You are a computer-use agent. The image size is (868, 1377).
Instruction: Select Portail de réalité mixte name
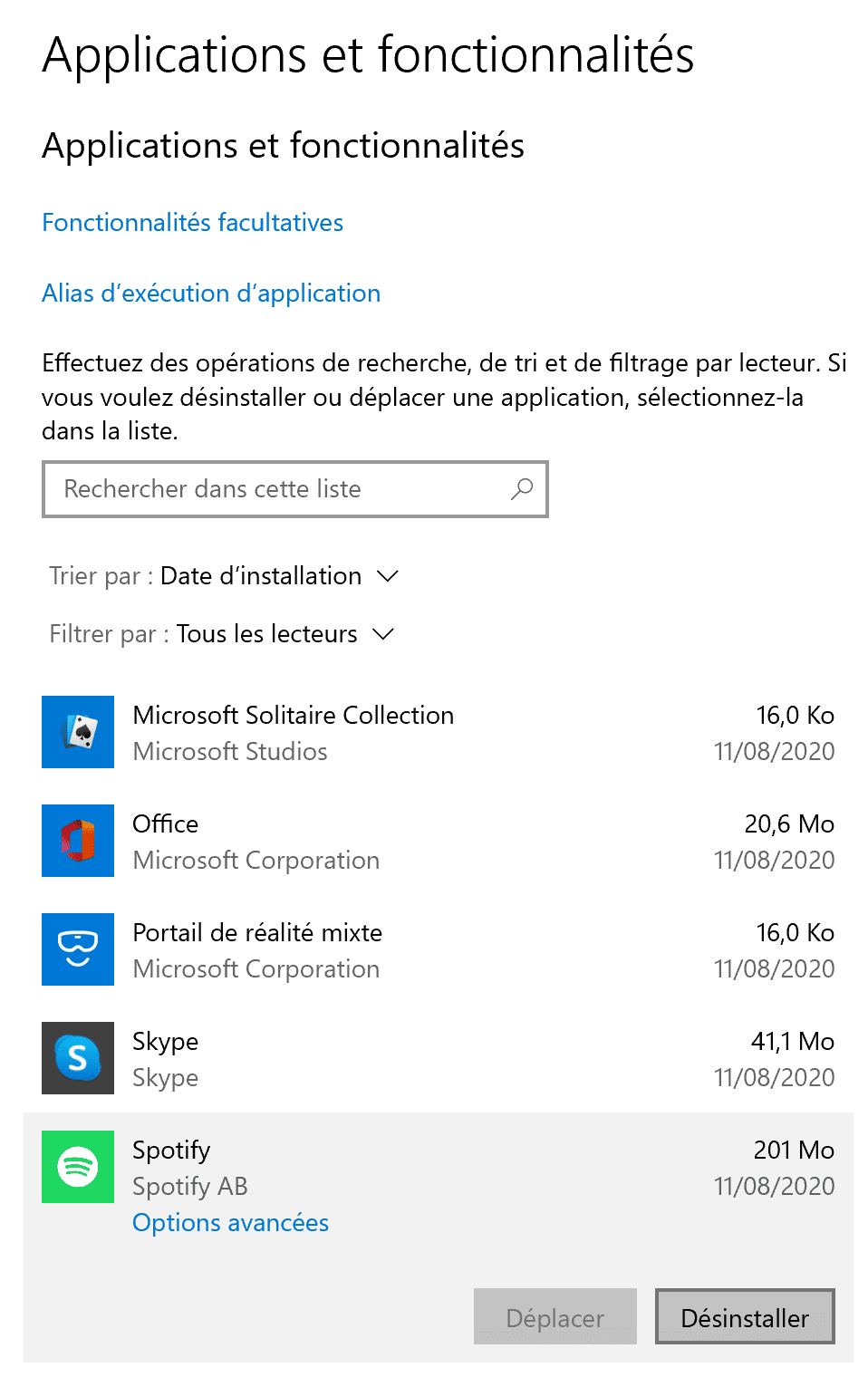click(x=257, y=933)
